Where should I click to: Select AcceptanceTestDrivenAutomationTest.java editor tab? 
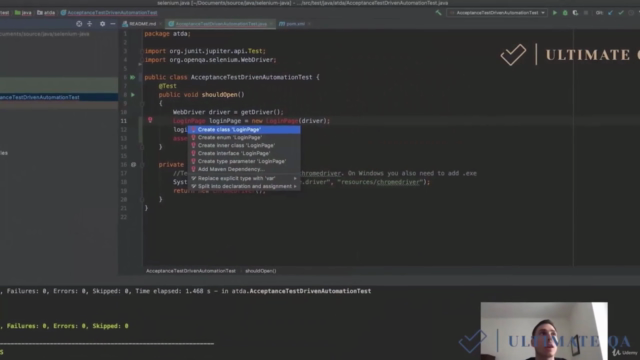tap(221, 24)
